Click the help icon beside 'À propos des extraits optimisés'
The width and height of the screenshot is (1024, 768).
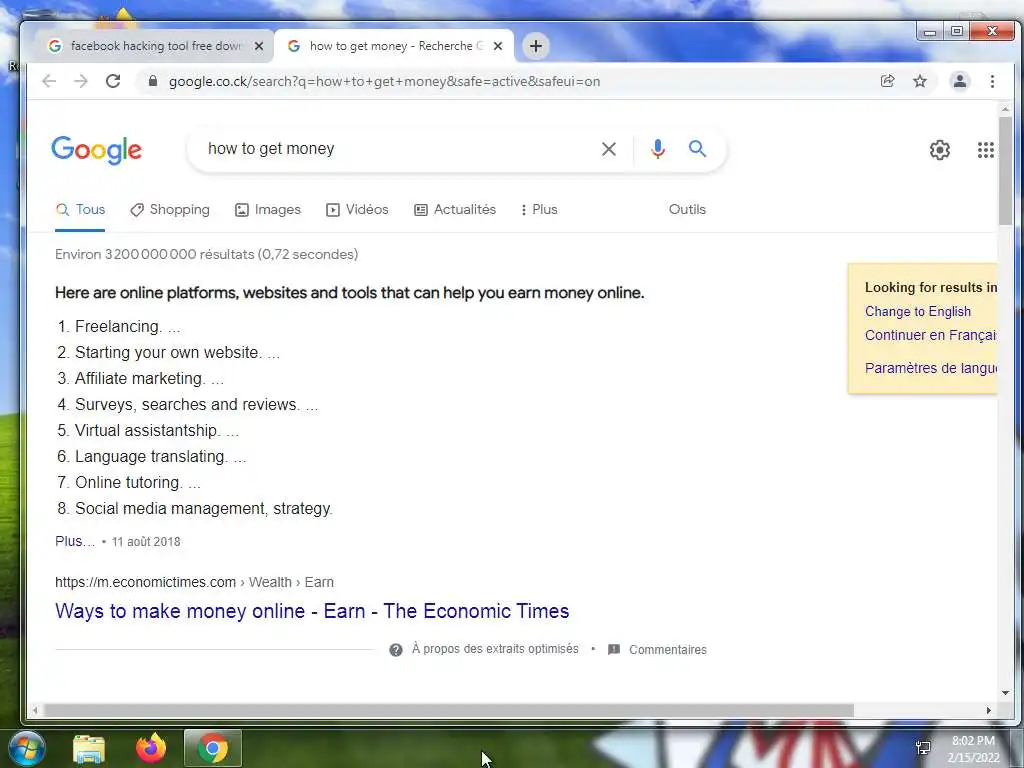pyautogui.click(x=396, y=650)
